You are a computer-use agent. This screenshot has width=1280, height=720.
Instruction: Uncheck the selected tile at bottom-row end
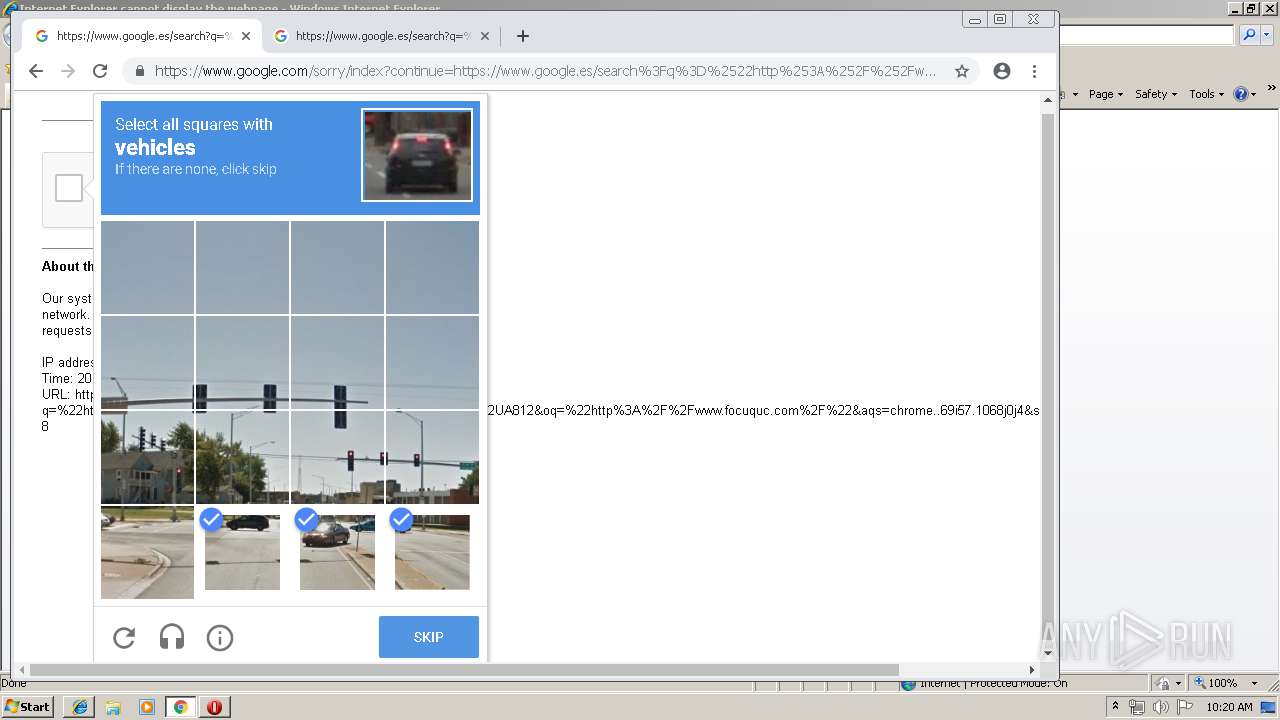(x=432, y=552)
